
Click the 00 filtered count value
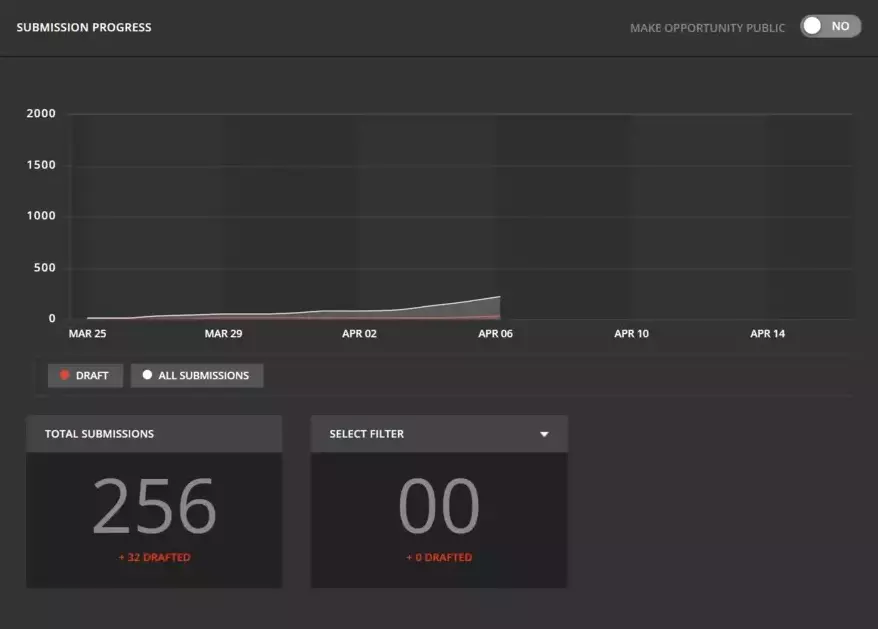coord(439,505)
